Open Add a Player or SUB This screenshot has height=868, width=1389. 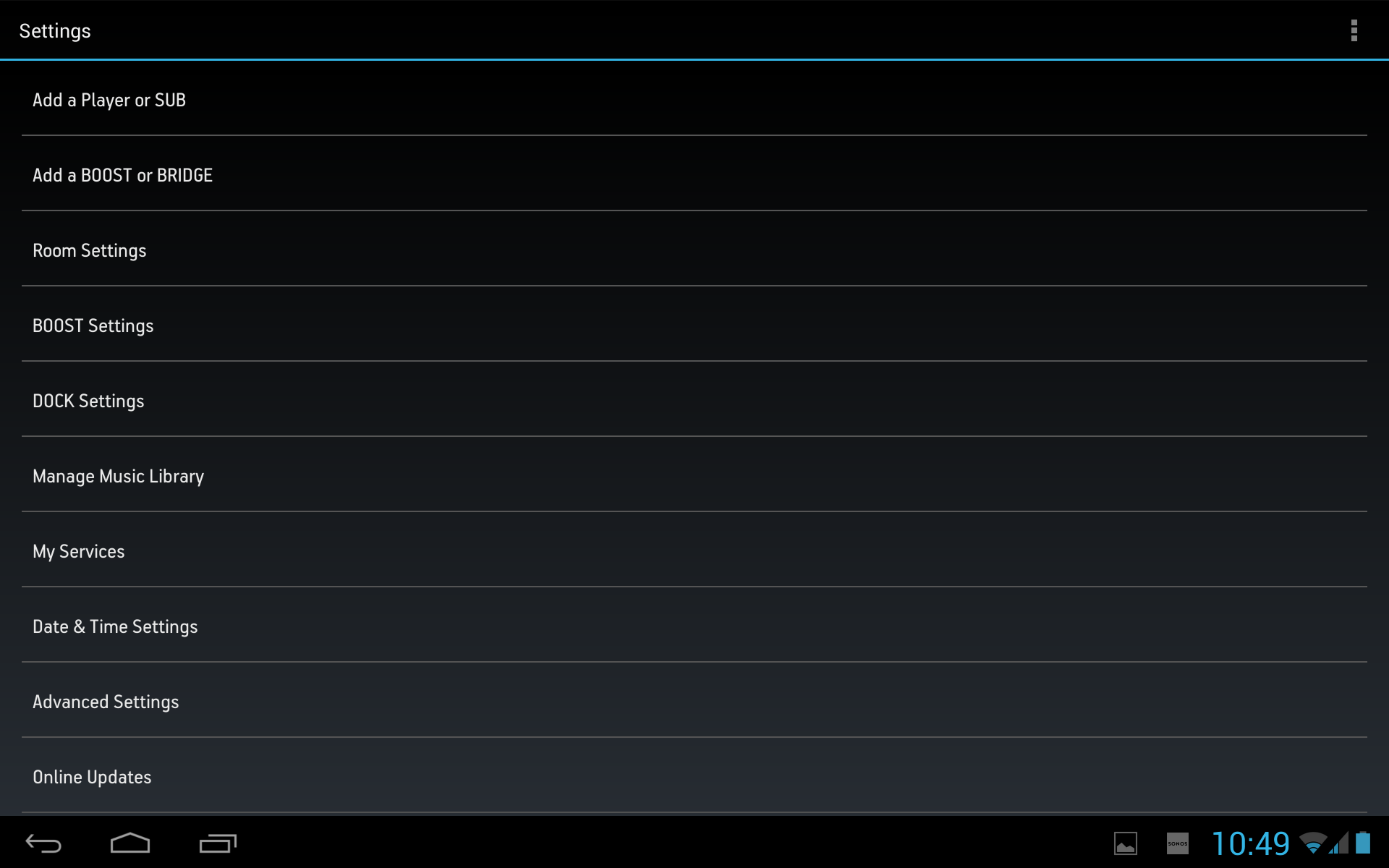click(694, 98)
